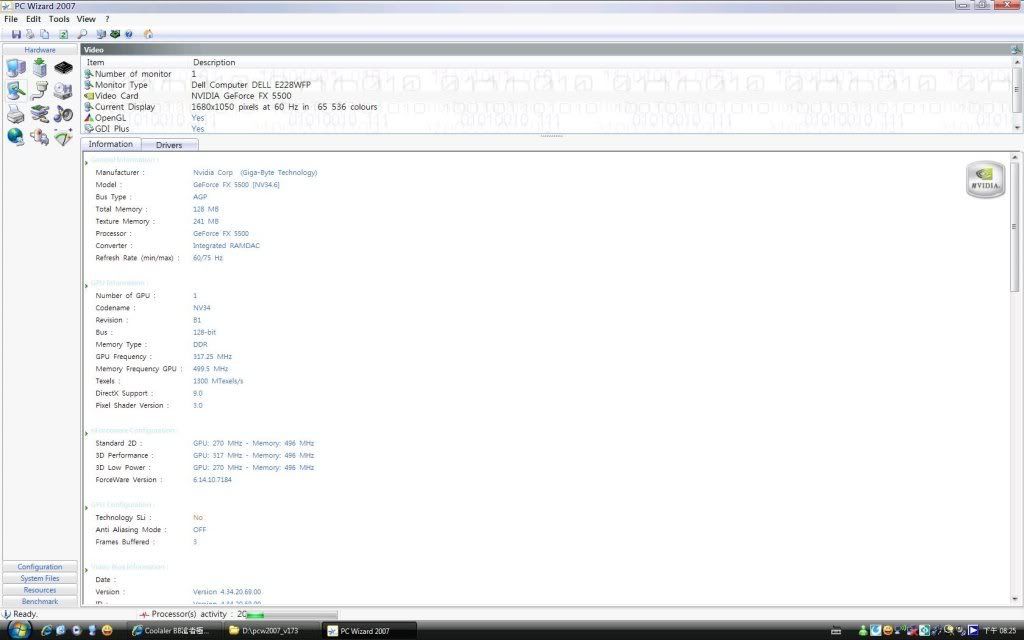Select the GDI Plus row
The width and height of the screenshot is (1024, 640).
point(546,129)
